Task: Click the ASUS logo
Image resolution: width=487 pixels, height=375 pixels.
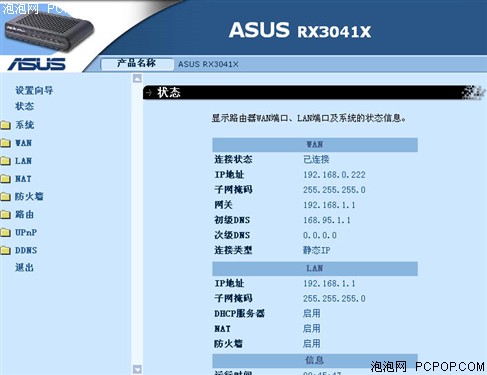Action: pos(37,64)
